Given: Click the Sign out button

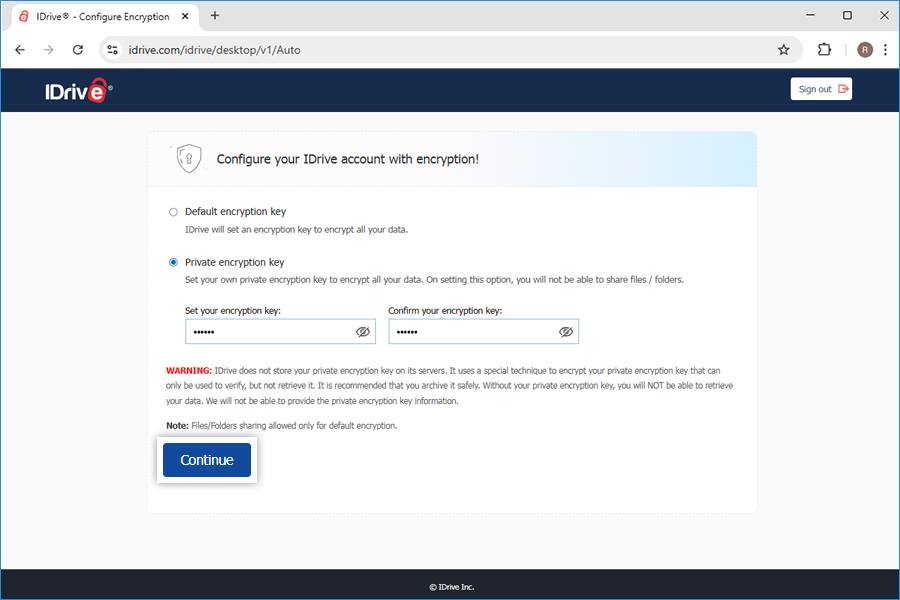Looking at the screenshot, I should (821, 89).
